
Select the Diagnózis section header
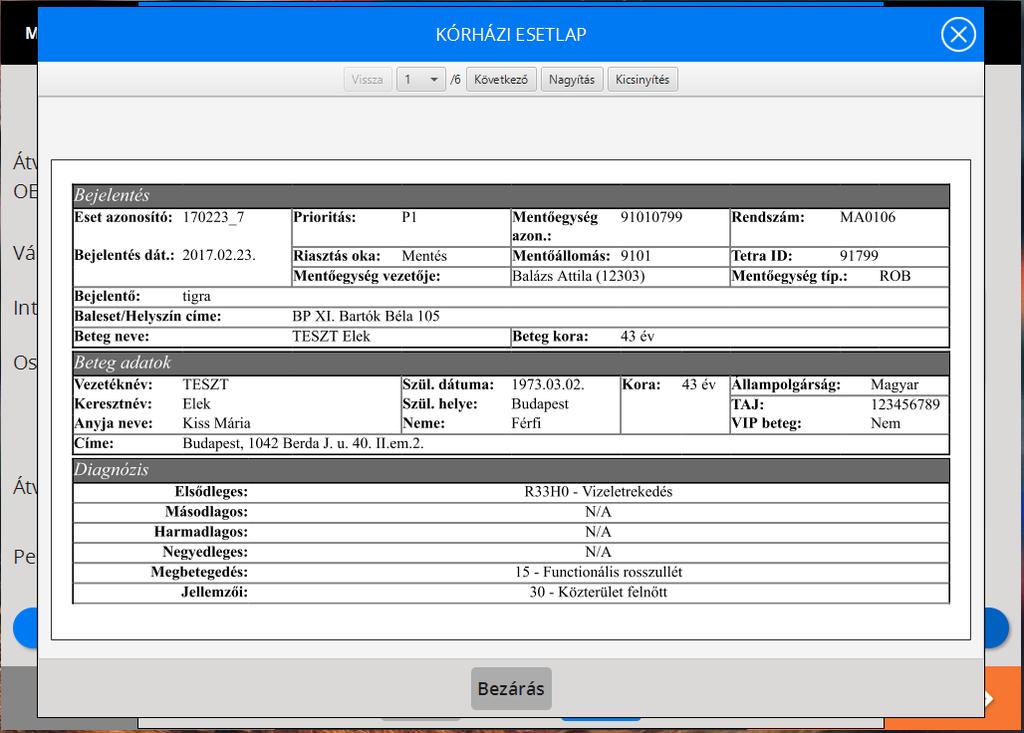pos(511,470)
